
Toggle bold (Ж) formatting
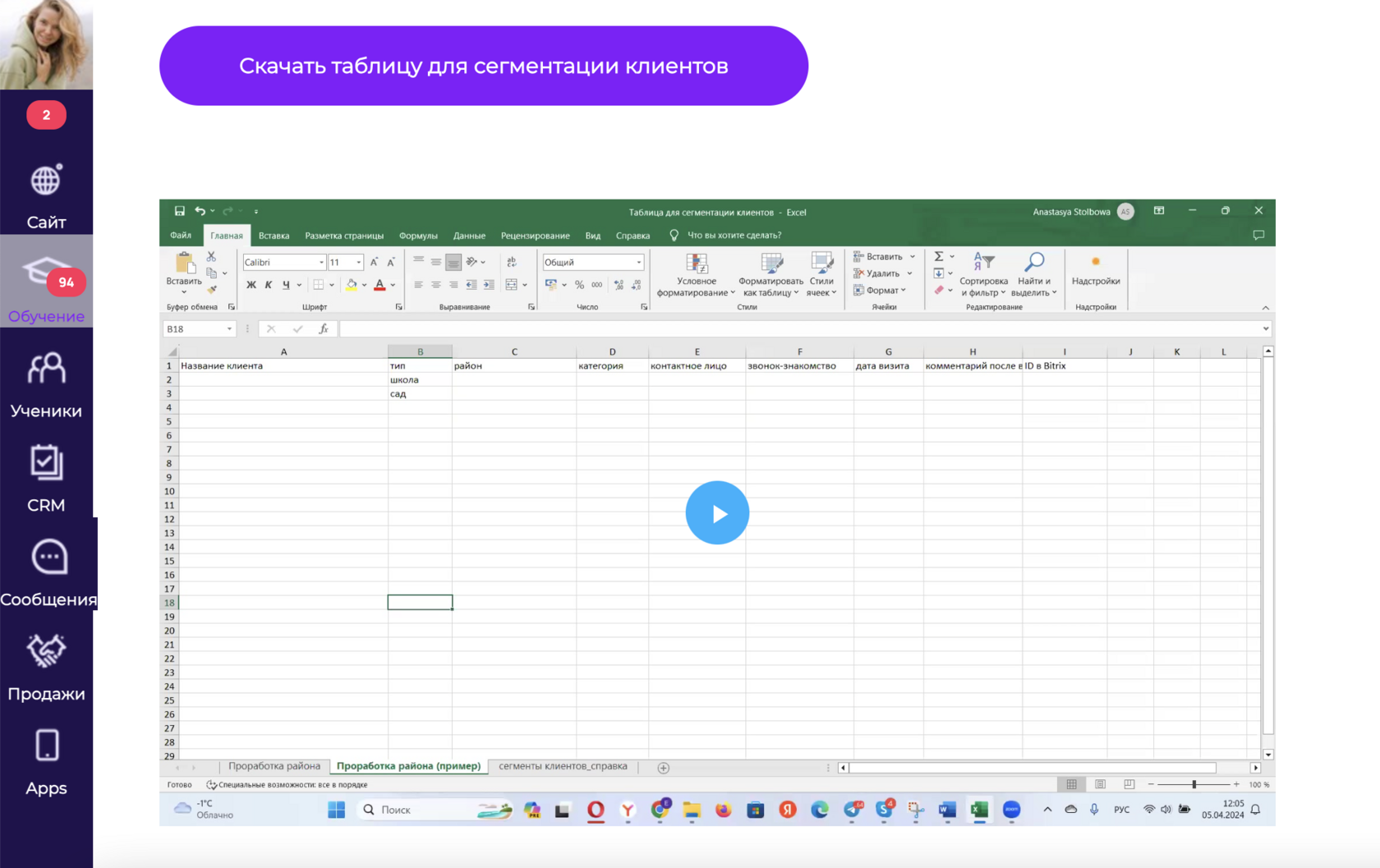[251, 285]
